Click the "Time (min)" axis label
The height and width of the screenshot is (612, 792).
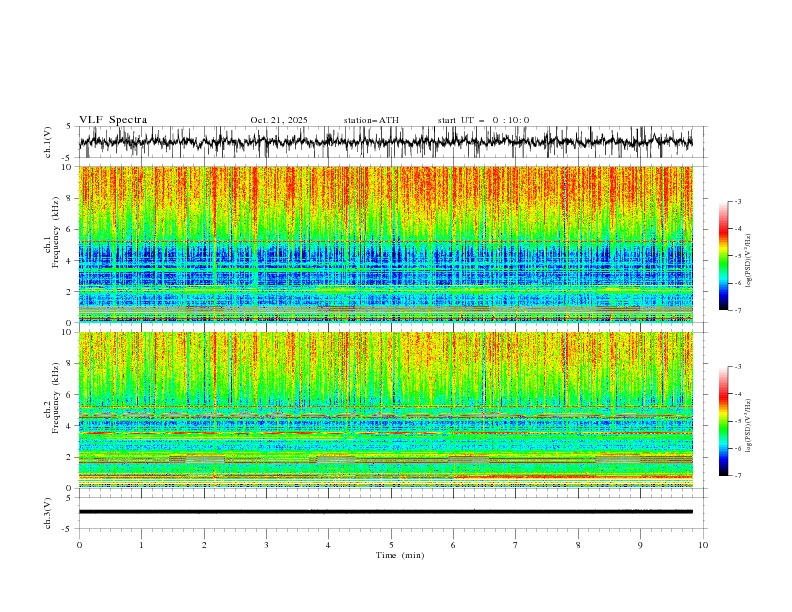(400, 555)
